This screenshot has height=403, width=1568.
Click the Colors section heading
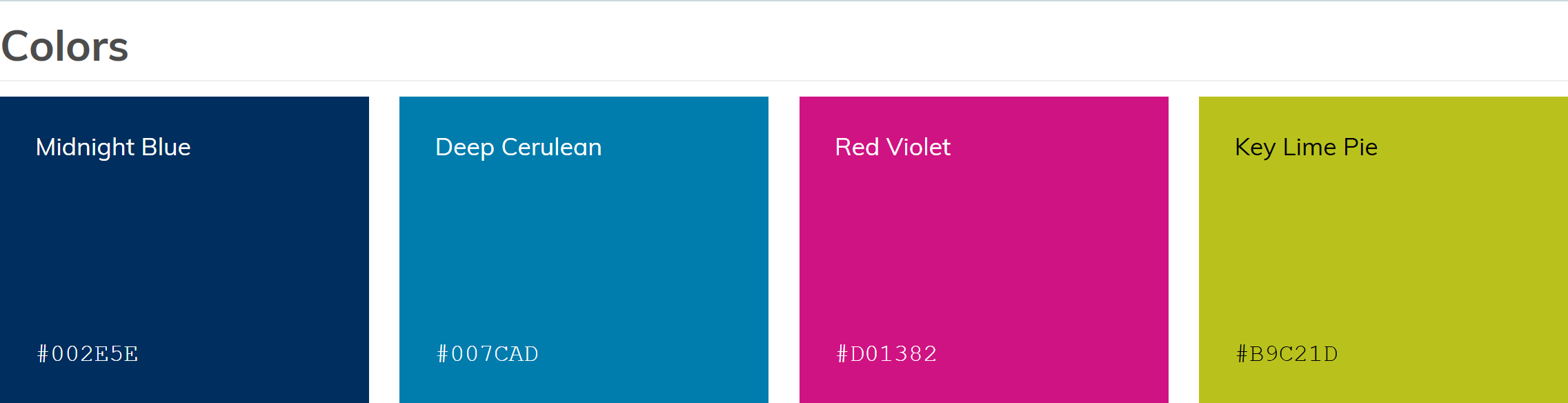pyautogui.click(x=65, y=46)
